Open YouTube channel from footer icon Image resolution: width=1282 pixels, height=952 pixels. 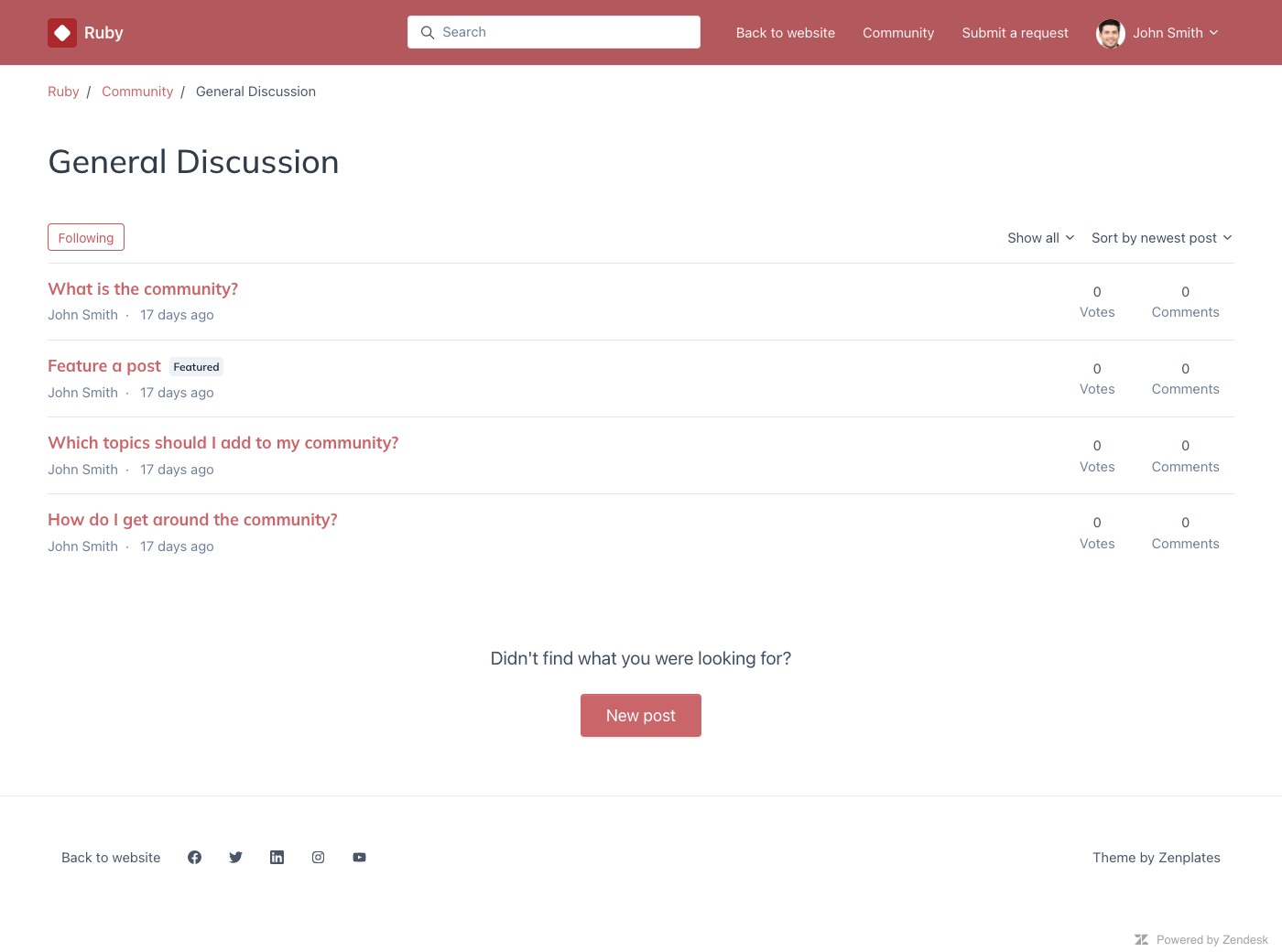tap(359, 858)
